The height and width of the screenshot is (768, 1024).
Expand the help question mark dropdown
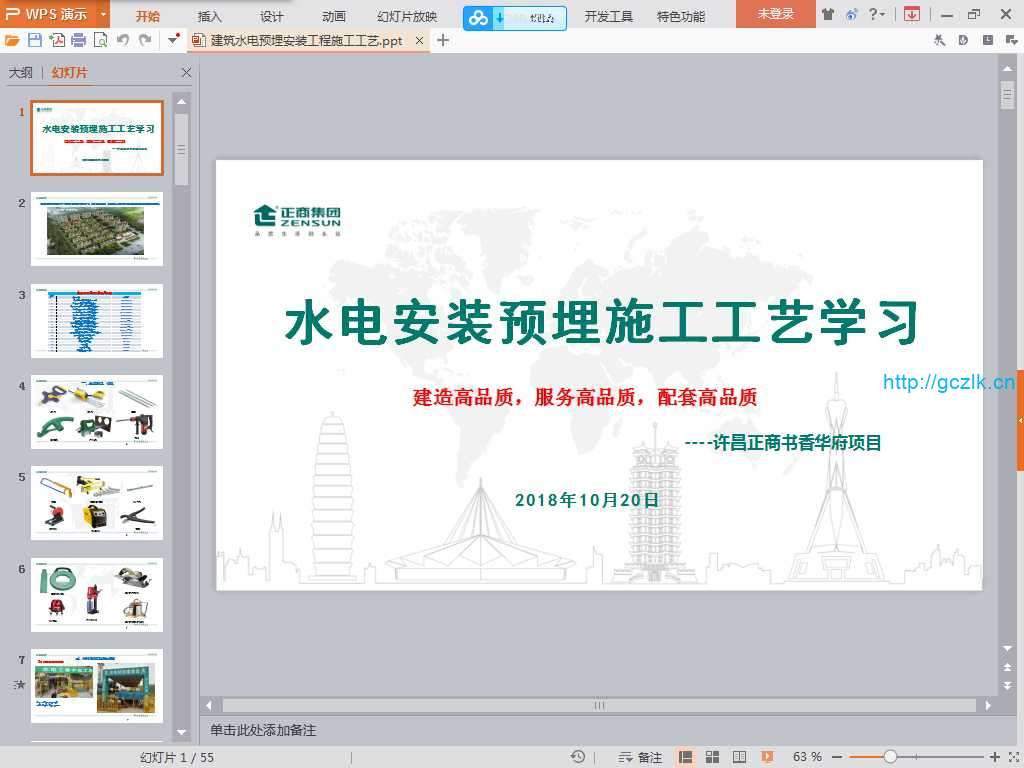(877, 14)
